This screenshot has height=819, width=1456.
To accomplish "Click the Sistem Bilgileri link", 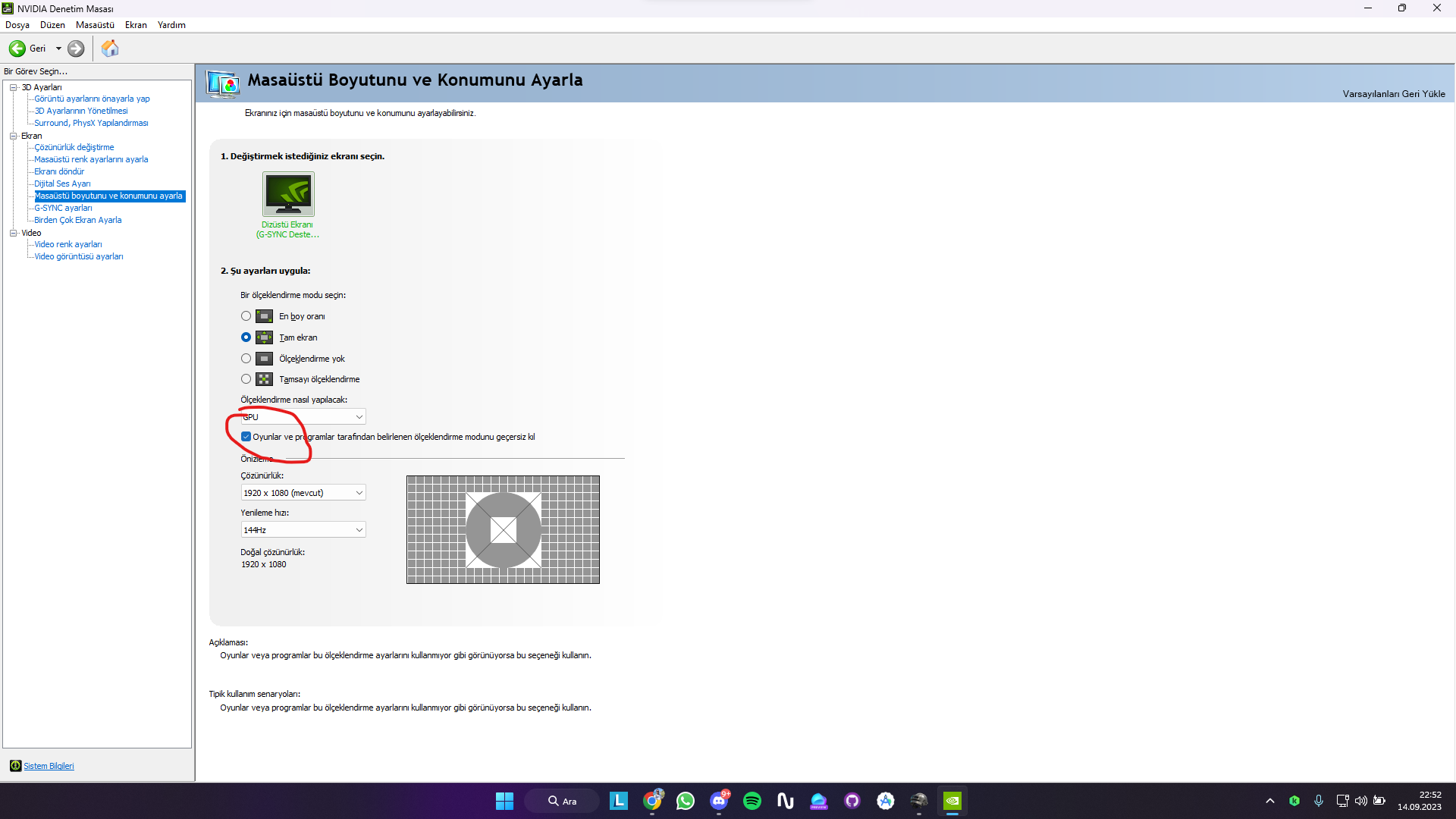I will pos(49,766).
